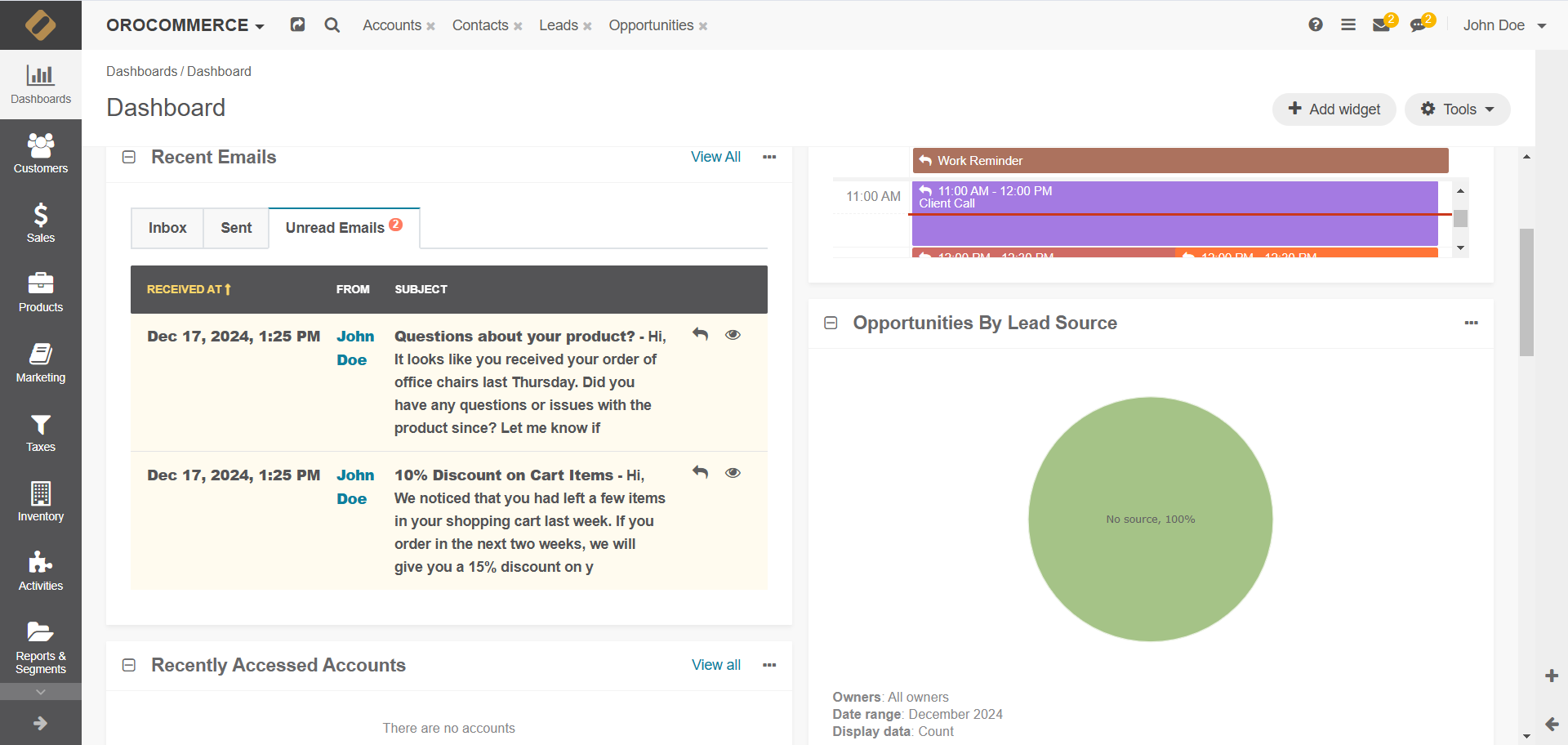This screenshot has width=1568, height=745.
Task: Open the help question mark icon
Action: (x=1315, y=25)
